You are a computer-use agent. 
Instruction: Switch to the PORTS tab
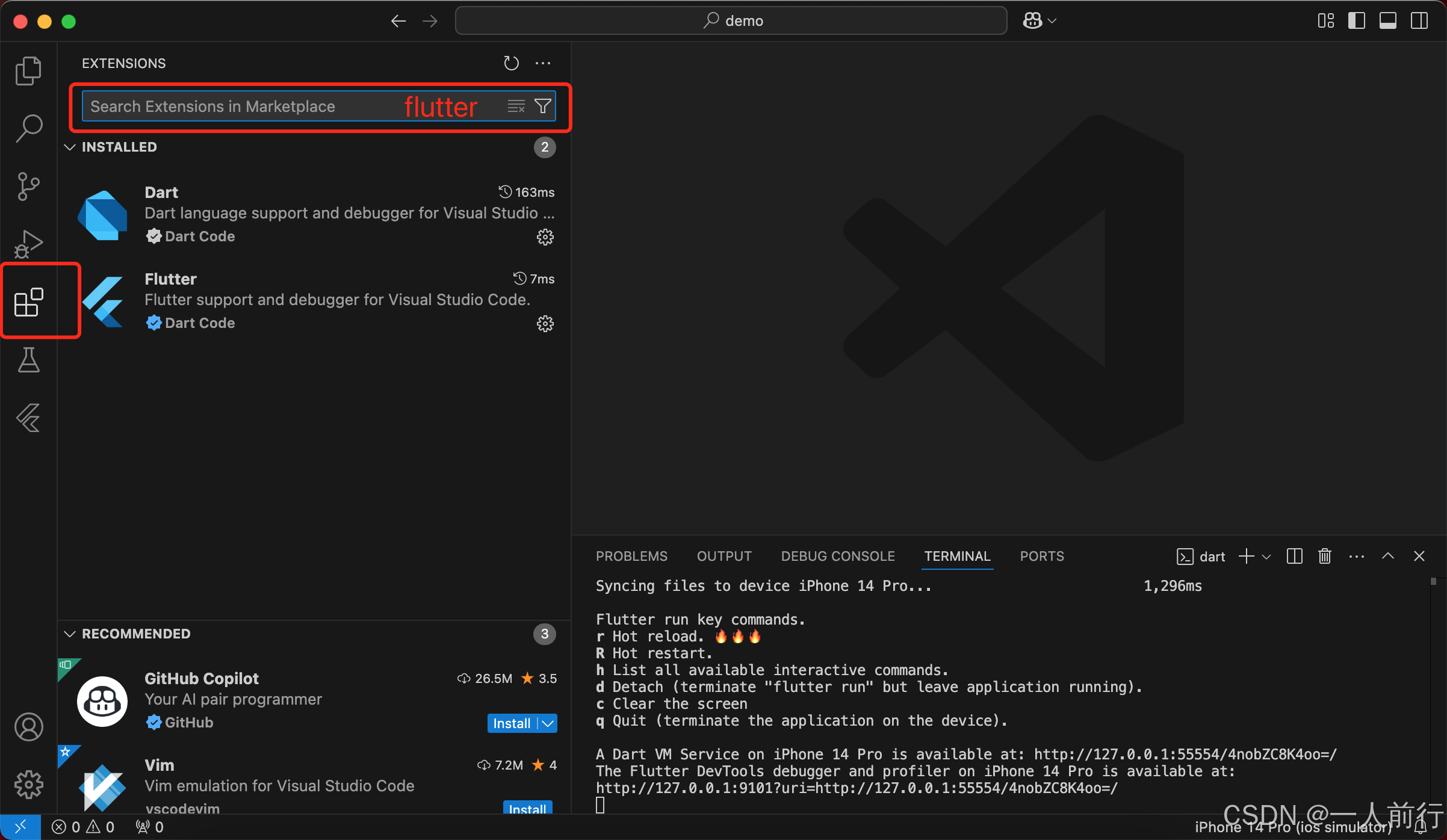coord(1042,556)
